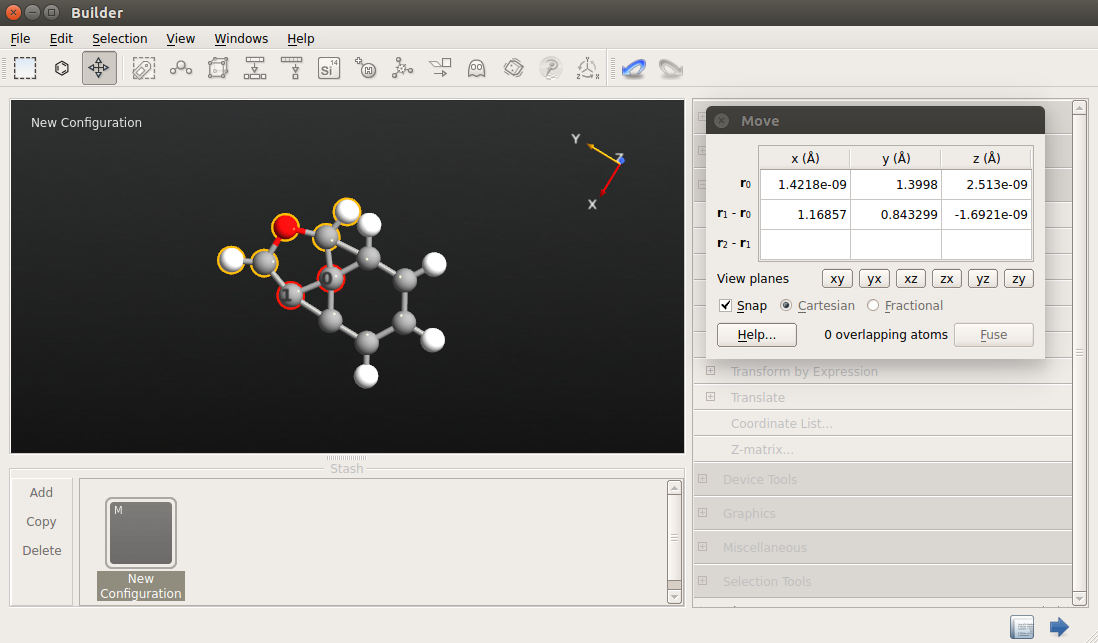The width and height of the screenshot is (1098, 643).
Task: Click the red oxygen atom in the molecule
Action: pos(285,226)
